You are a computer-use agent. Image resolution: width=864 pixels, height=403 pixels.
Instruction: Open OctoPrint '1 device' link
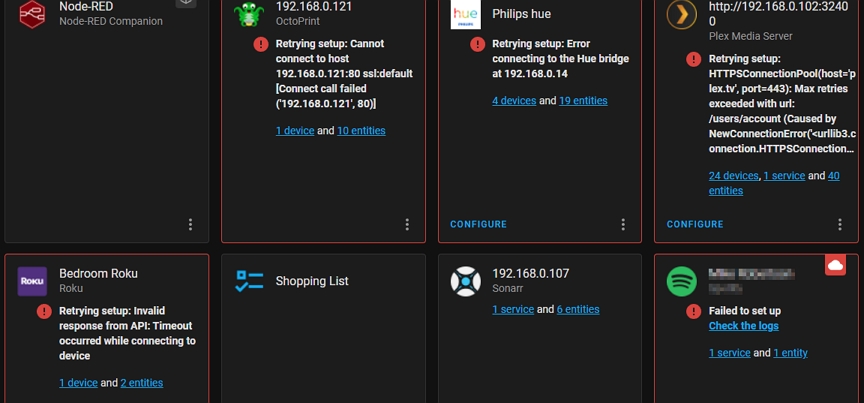295,131
